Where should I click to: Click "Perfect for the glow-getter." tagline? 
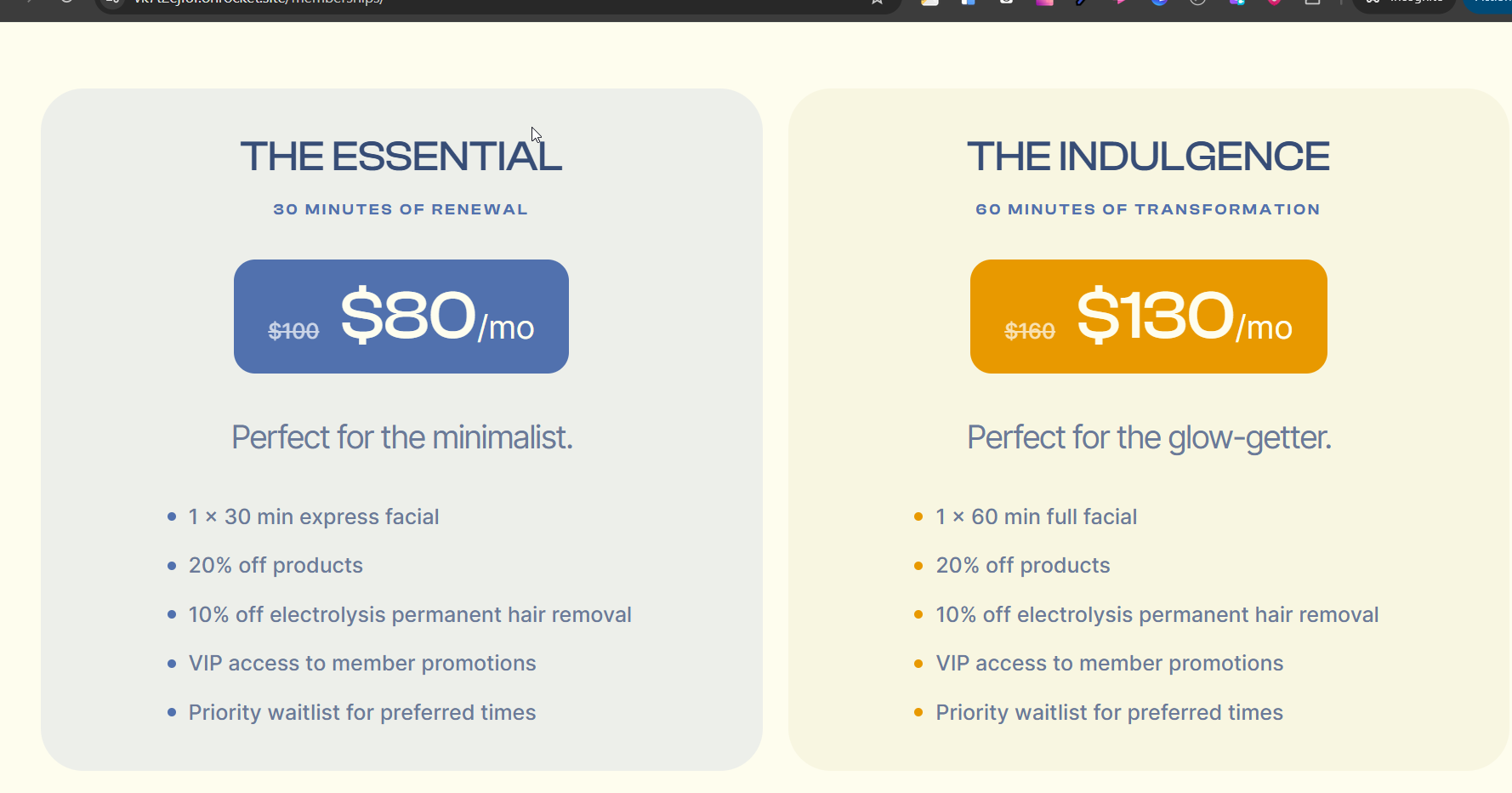tap(1149, 437)
